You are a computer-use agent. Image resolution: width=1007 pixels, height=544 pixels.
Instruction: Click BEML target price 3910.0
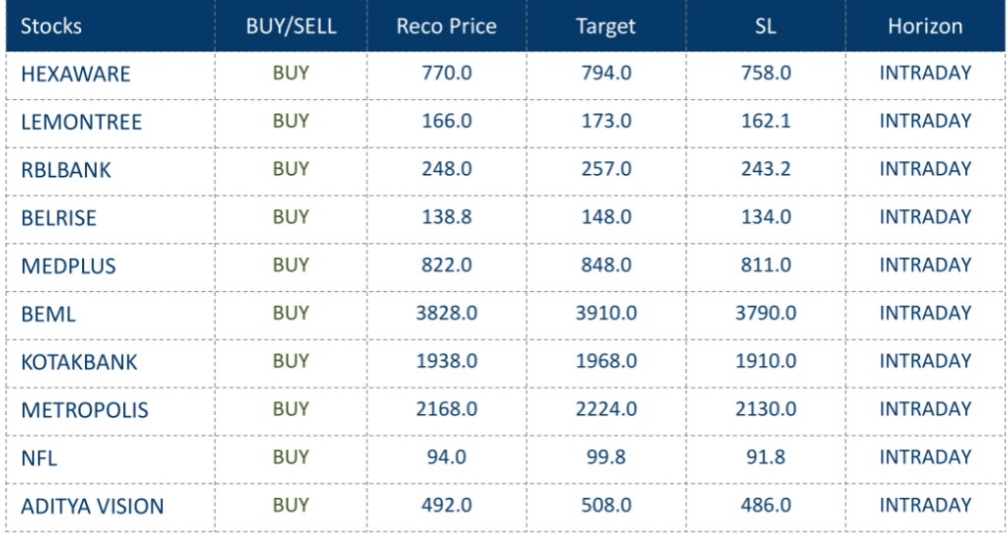click(606, 313)
